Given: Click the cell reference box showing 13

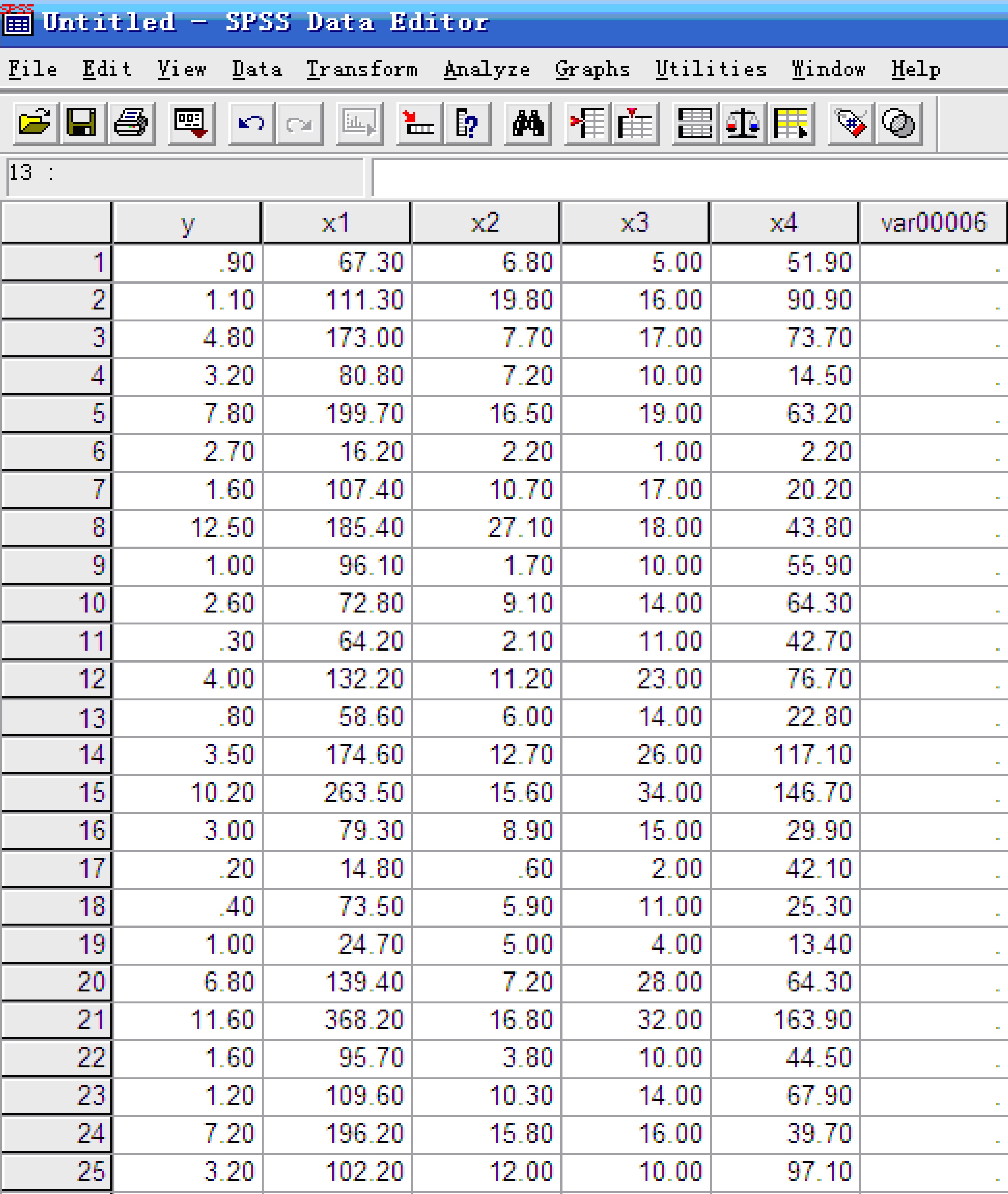Looking at the screenshot, I should [x=185, y=177].
